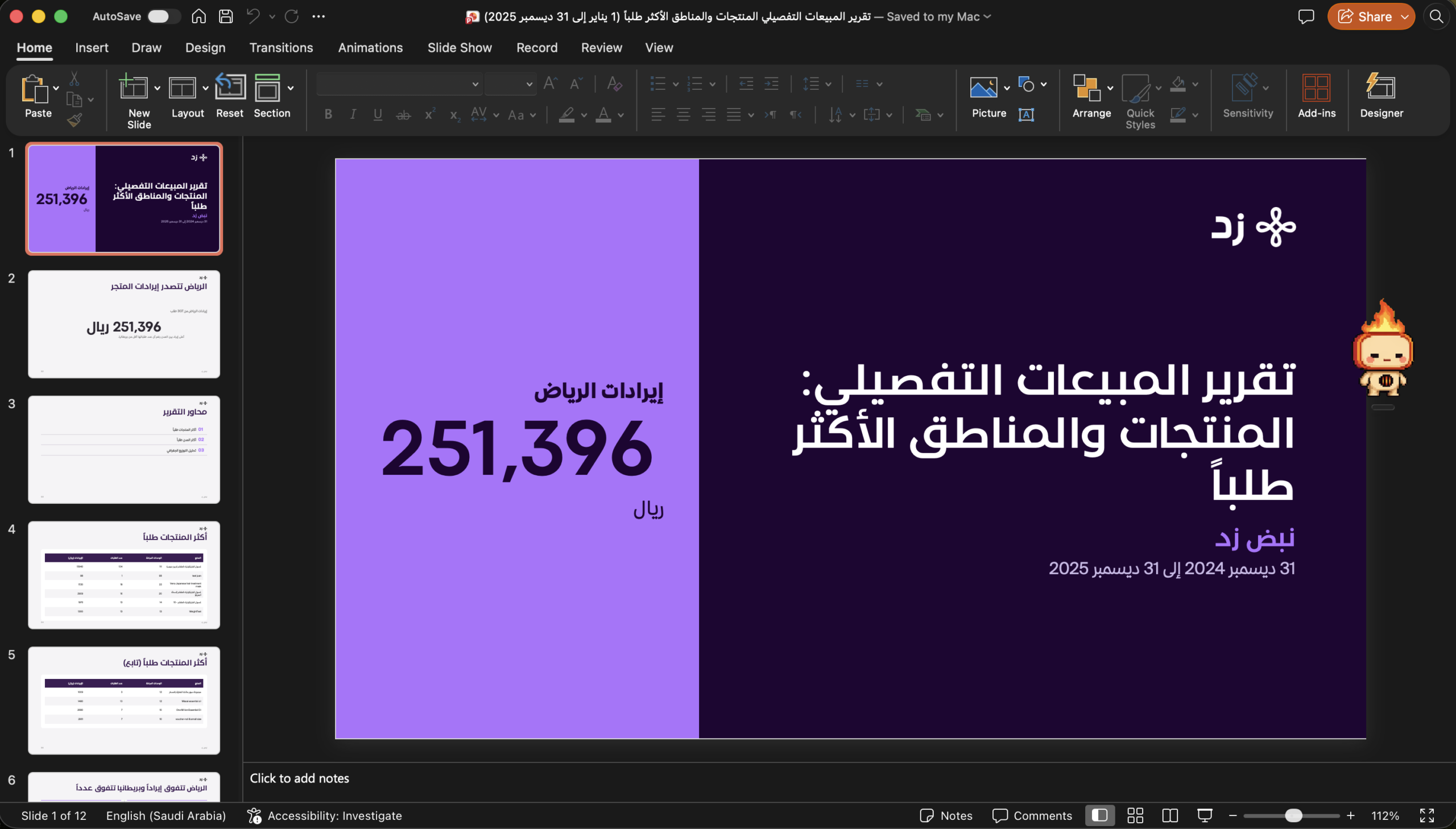Apply strikethrough formatting
This screenshot has height=829, width=1456.
point(403,115)
